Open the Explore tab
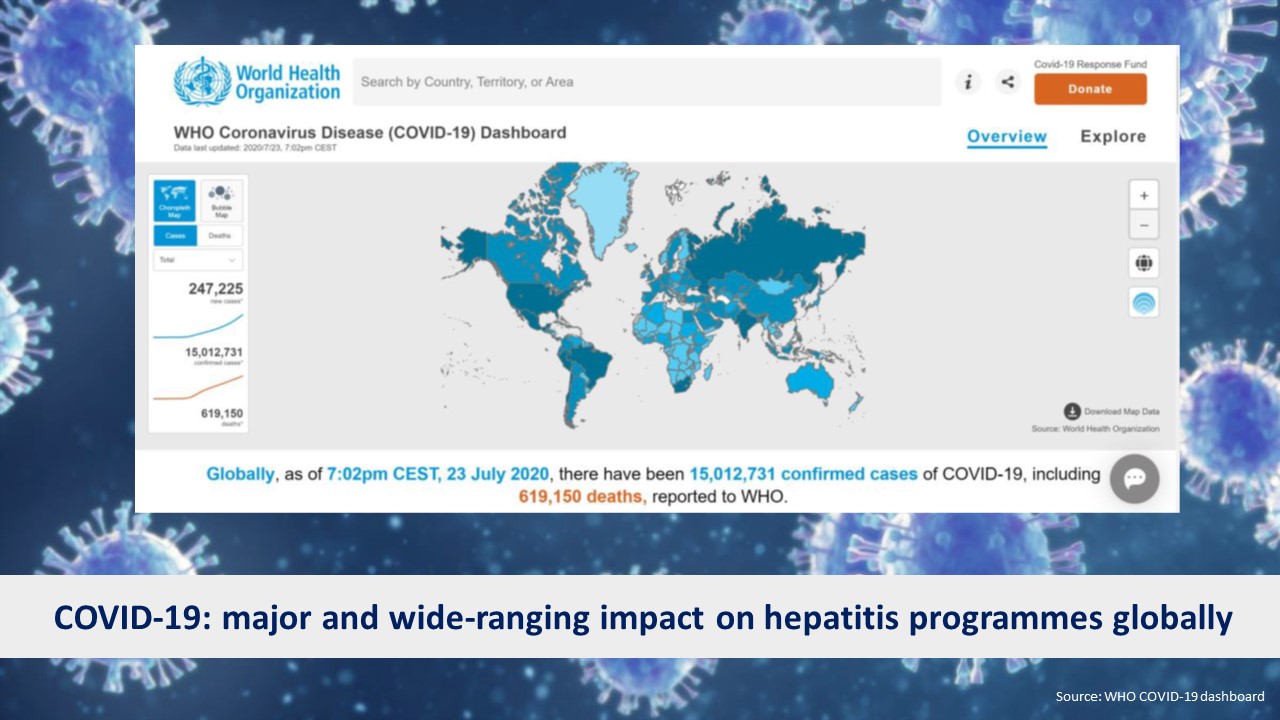This screenshot has height=720, width=1280. coord(1113,137)
